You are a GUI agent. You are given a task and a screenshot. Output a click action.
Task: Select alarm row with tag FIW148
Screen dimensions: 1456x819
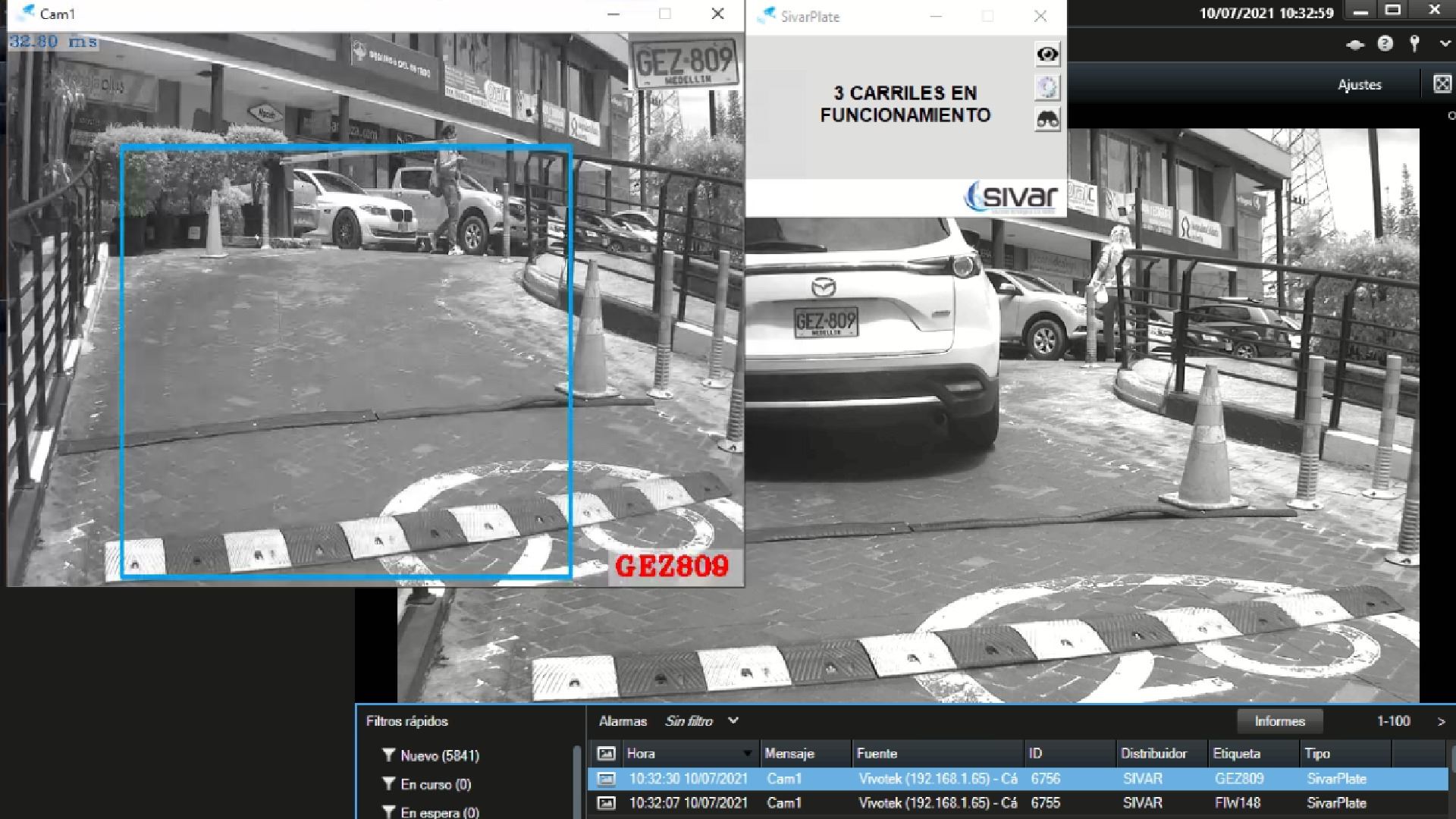1017,803
